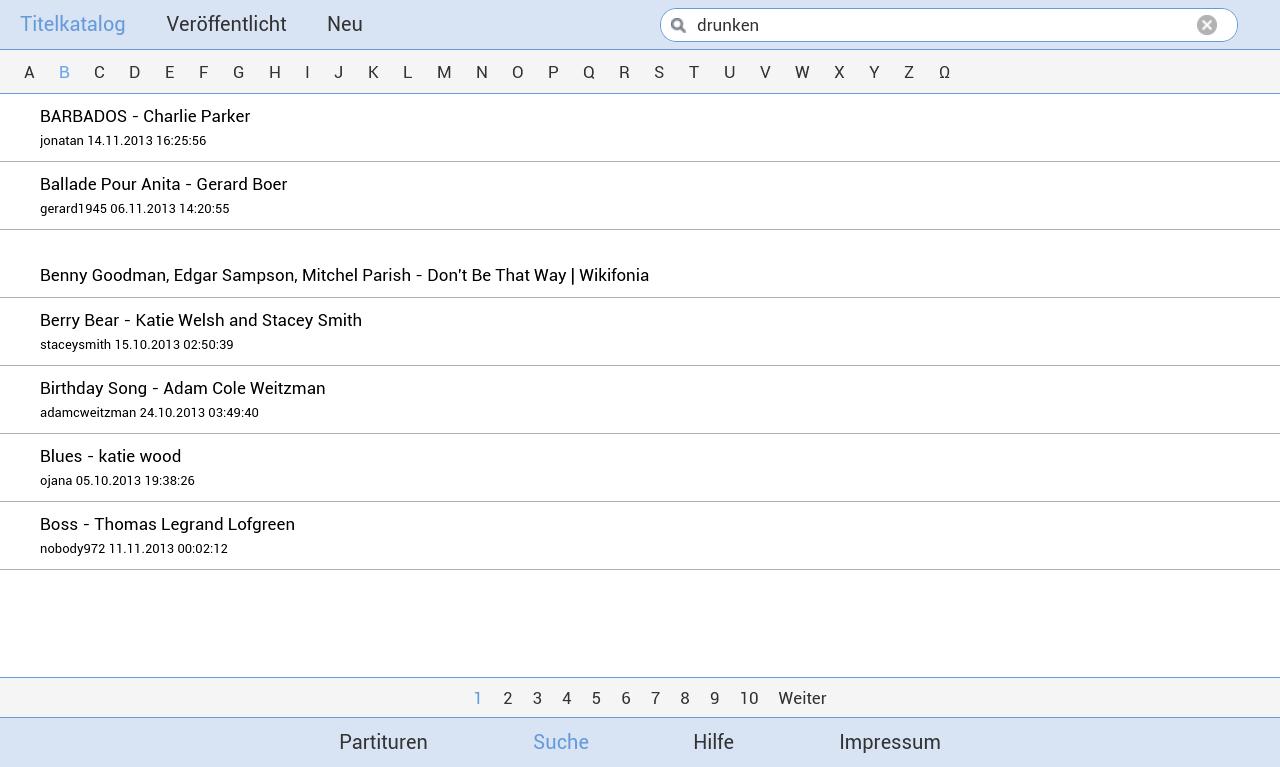Filter titles by letter O
The image size is (1280, 767).
tap(517, 72)
